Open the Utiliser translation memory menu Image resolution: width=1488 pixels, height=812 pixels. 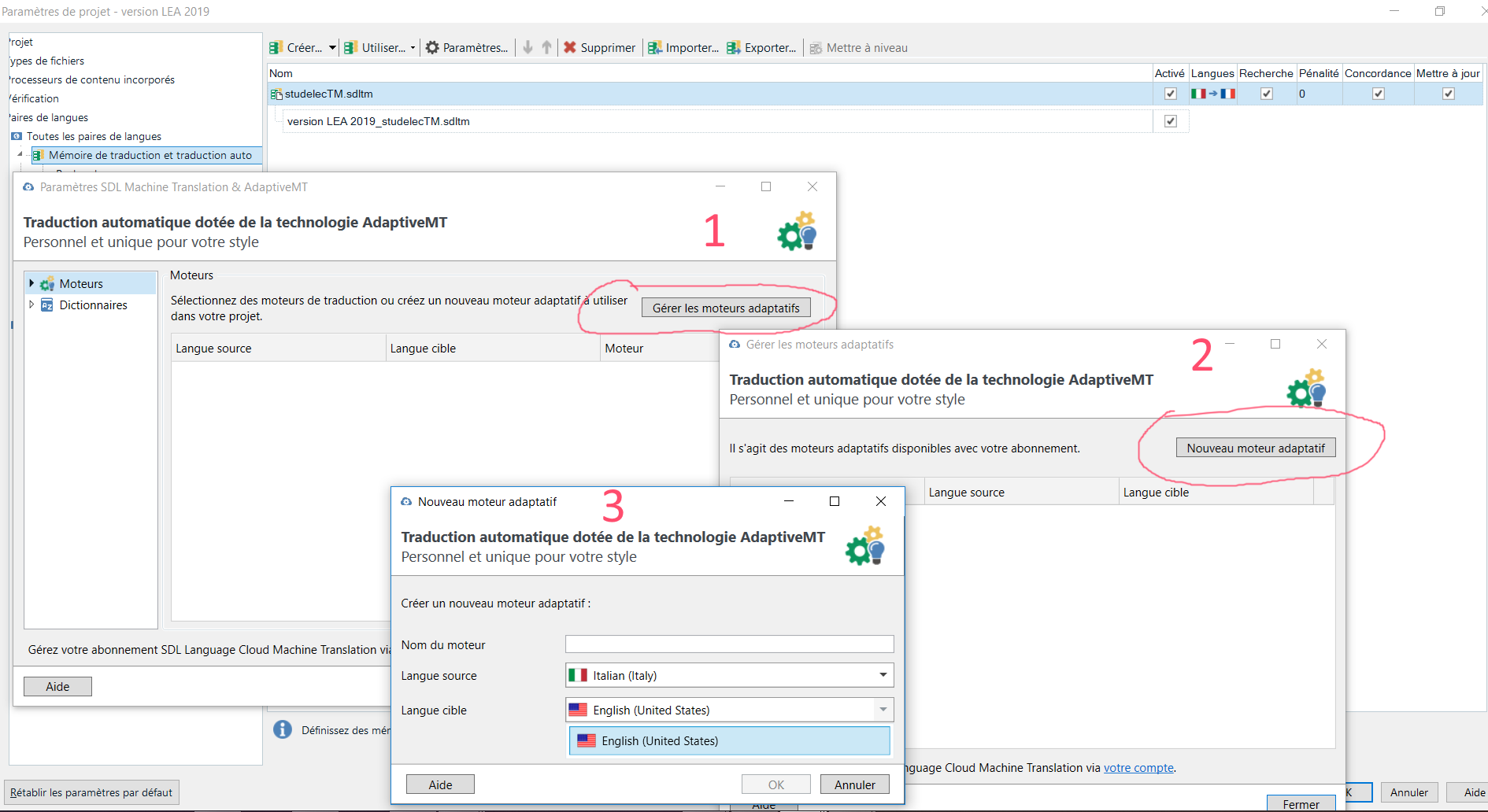pos(379,47)
